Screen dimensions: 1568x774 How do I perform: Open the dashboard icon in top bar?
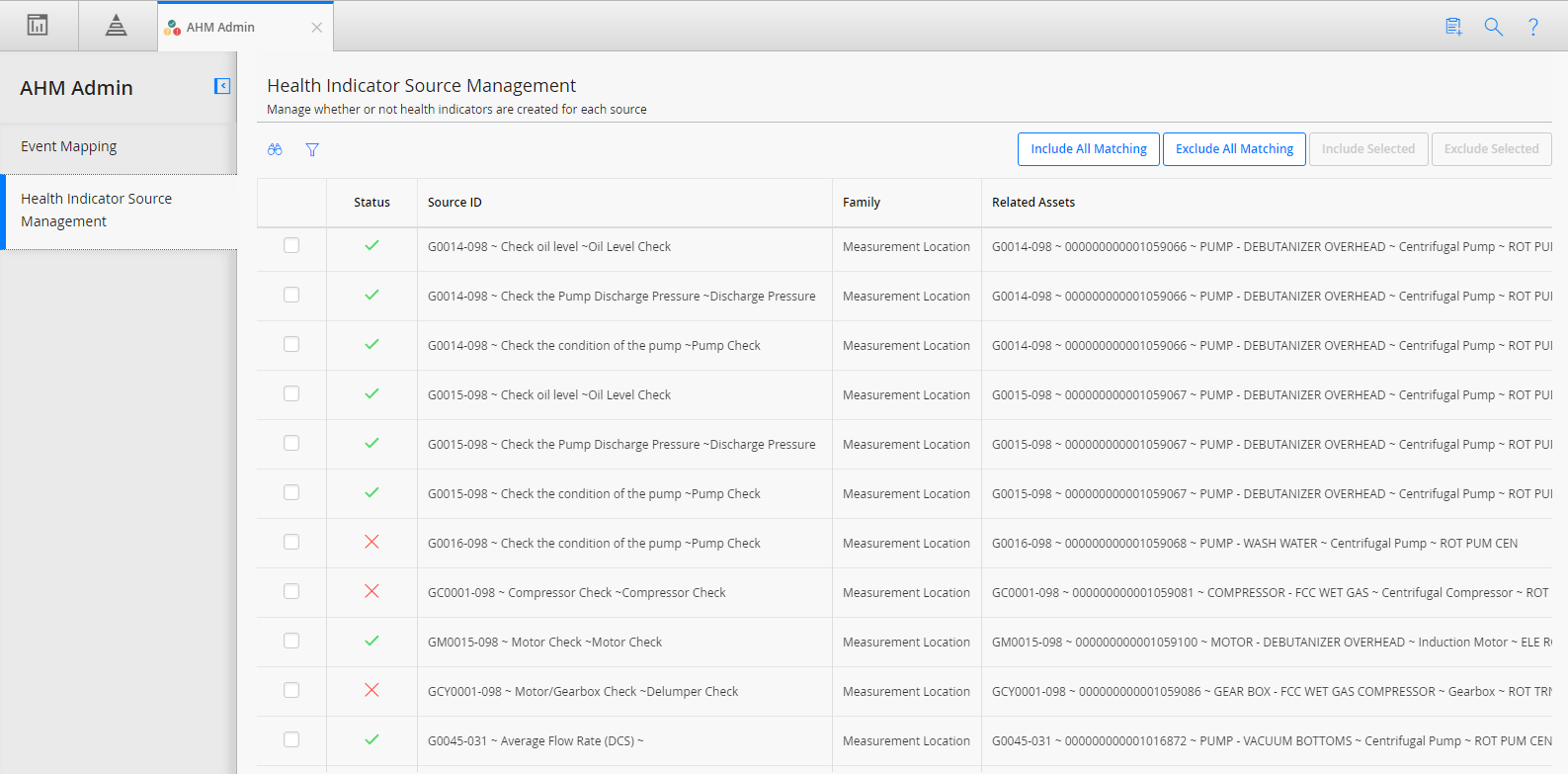38,26
